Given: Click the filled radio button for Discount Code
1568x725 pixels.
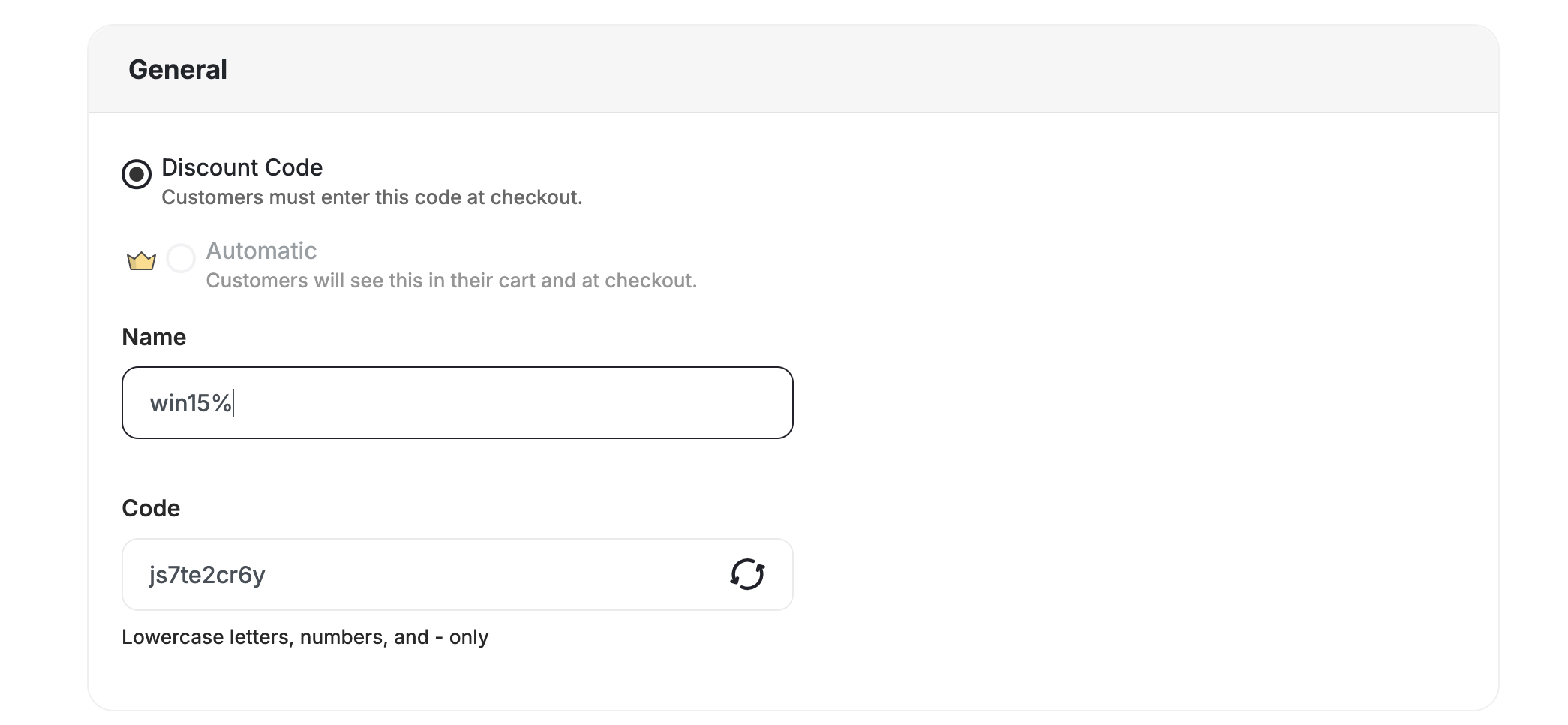Looking at the screenshot, I should (136, 174).
